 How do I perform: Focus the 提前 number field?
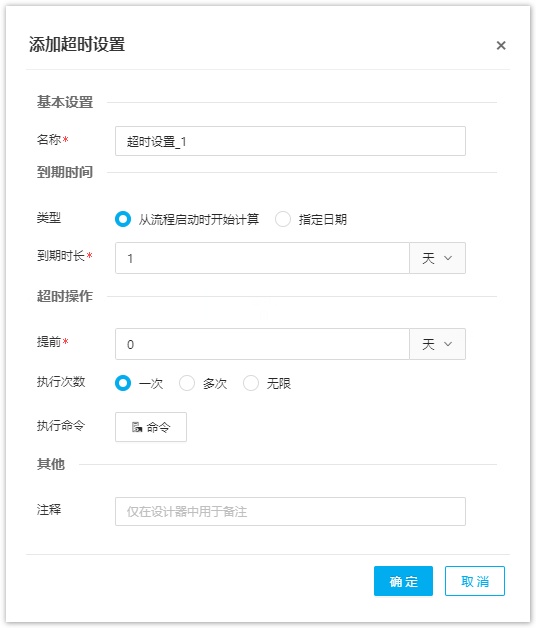tap(262, 344)
